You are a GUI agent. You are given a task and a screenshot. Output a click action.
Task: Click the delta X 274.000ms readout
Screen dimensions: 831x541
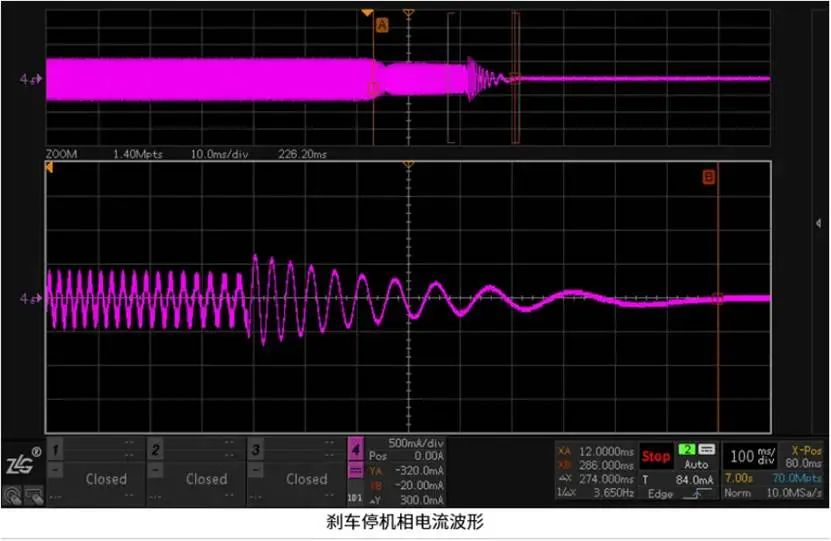tap(596, 479)
